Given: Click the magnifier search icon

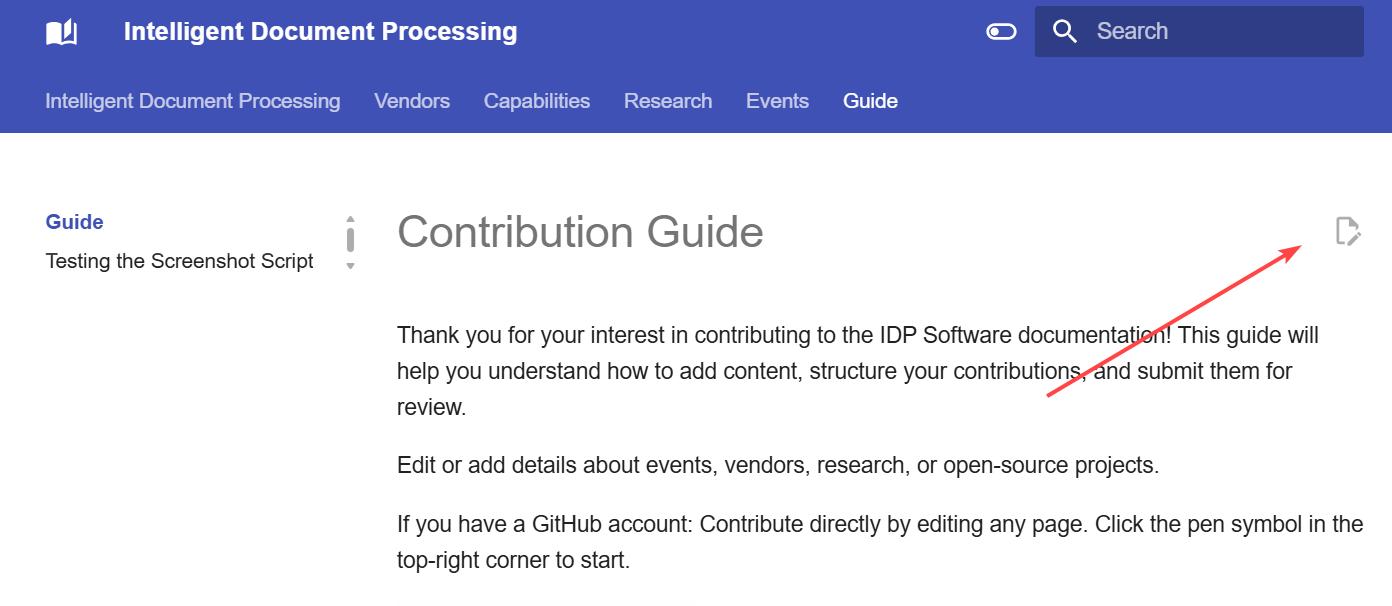Looking at the screenshot, I should [x=1065, y=32].
